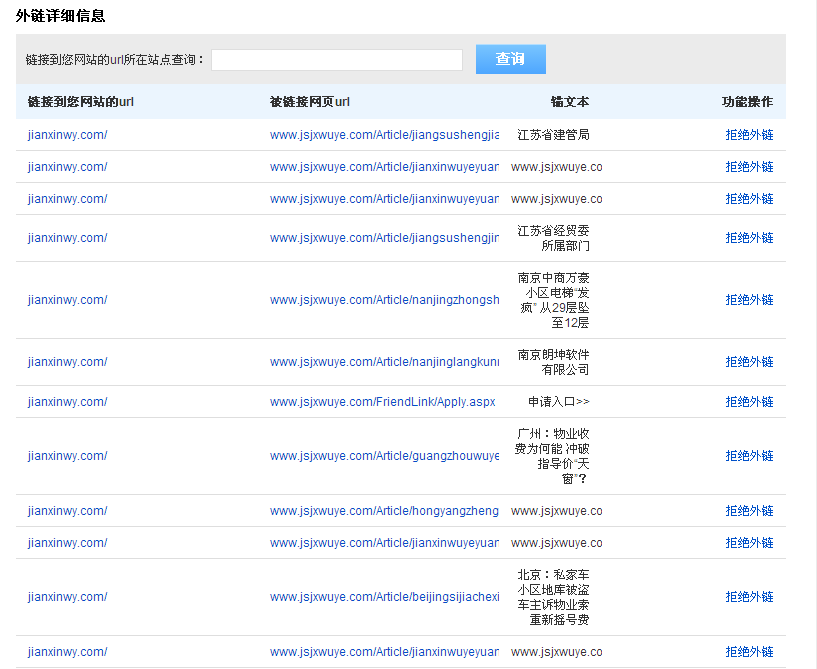Viewport: 817px width, 669px height.
Task: Open the hongyangzheng article url link
Action: [384, 511]
